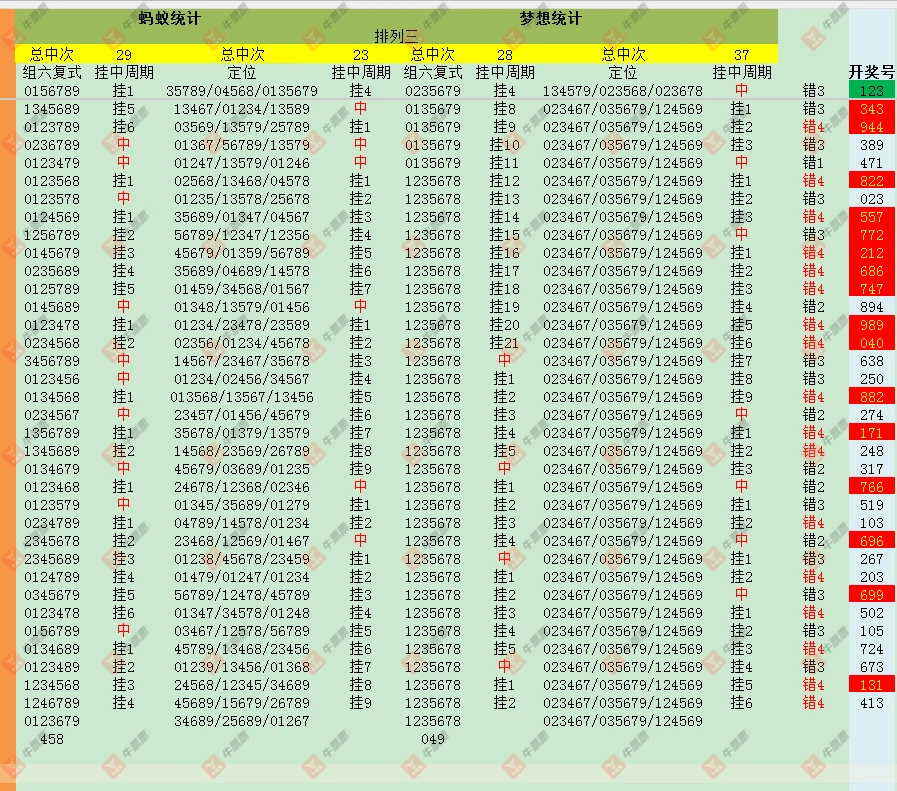Click the total hits value '37'
The width and height of the screenshot is (897, 791).
741,55
